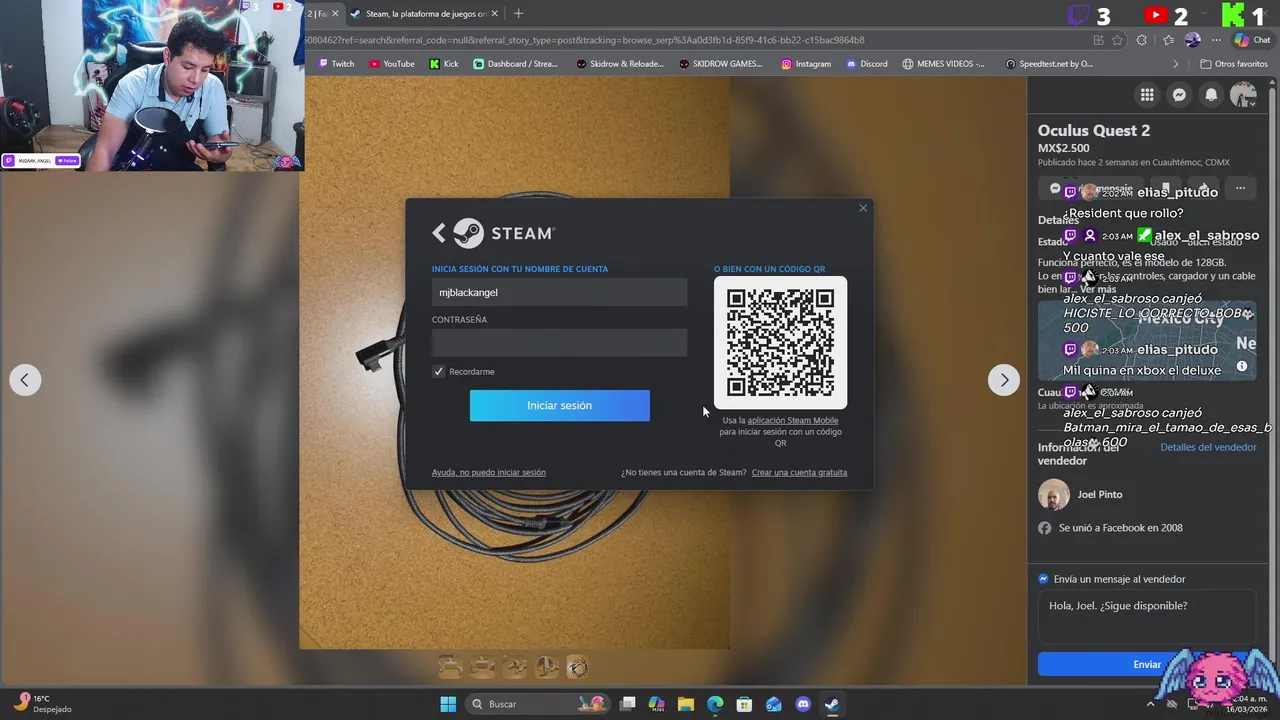Open Facebook notifications bell
1280x720 pixels.
pyautogui.click(x=1211, y=95)
